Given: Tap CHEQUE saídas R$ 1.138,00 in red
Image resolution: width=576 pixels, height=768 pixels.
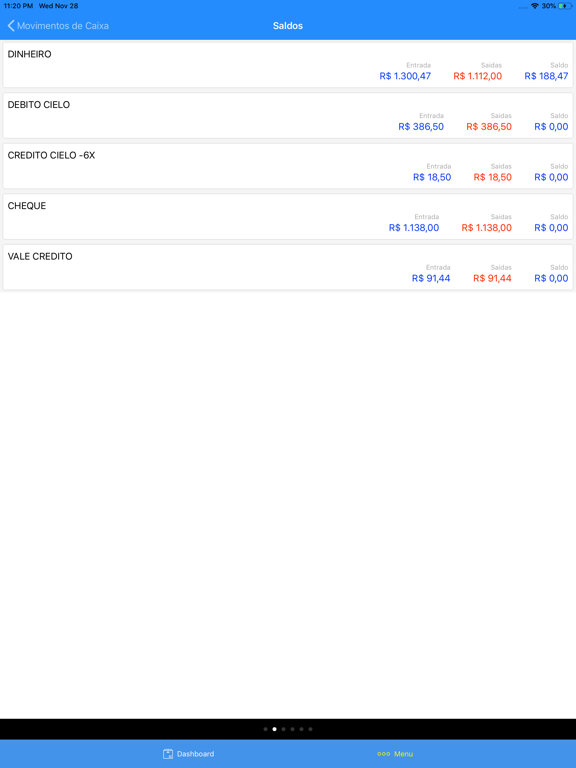Looking at the screenshot, I should [x=486, y=228].
